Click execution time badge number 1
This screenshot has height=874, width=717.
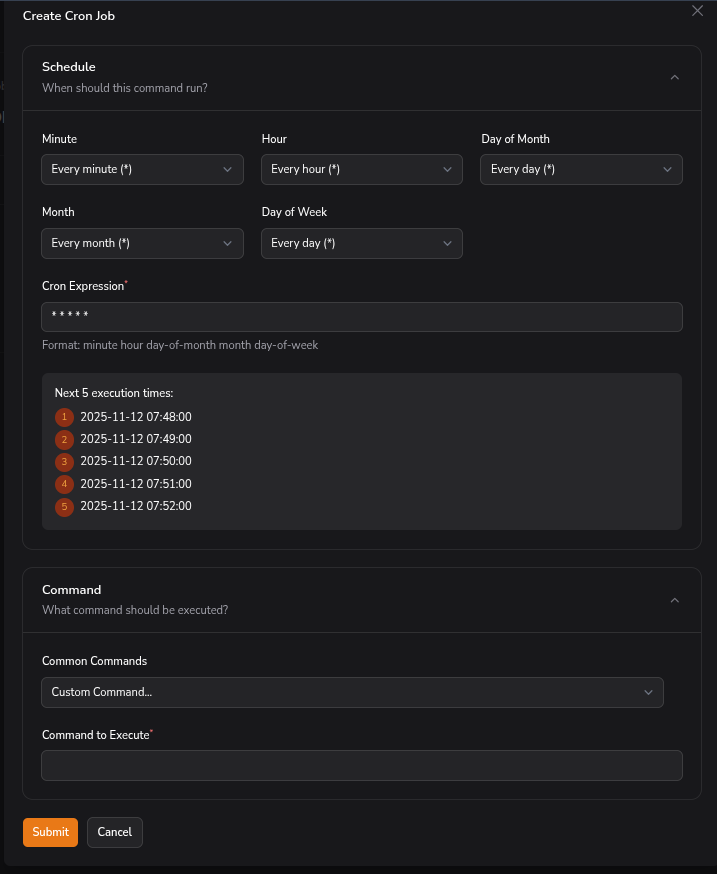pos(65,417)
